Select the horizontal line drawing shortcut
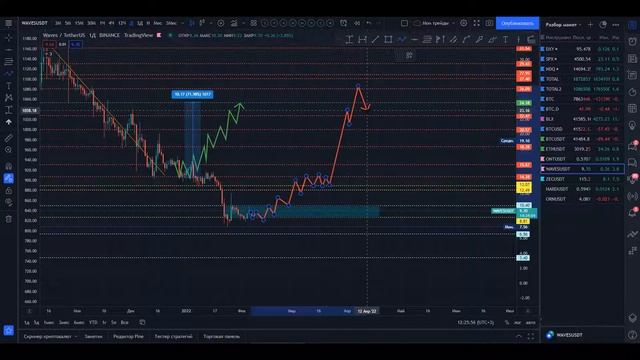 414,39
